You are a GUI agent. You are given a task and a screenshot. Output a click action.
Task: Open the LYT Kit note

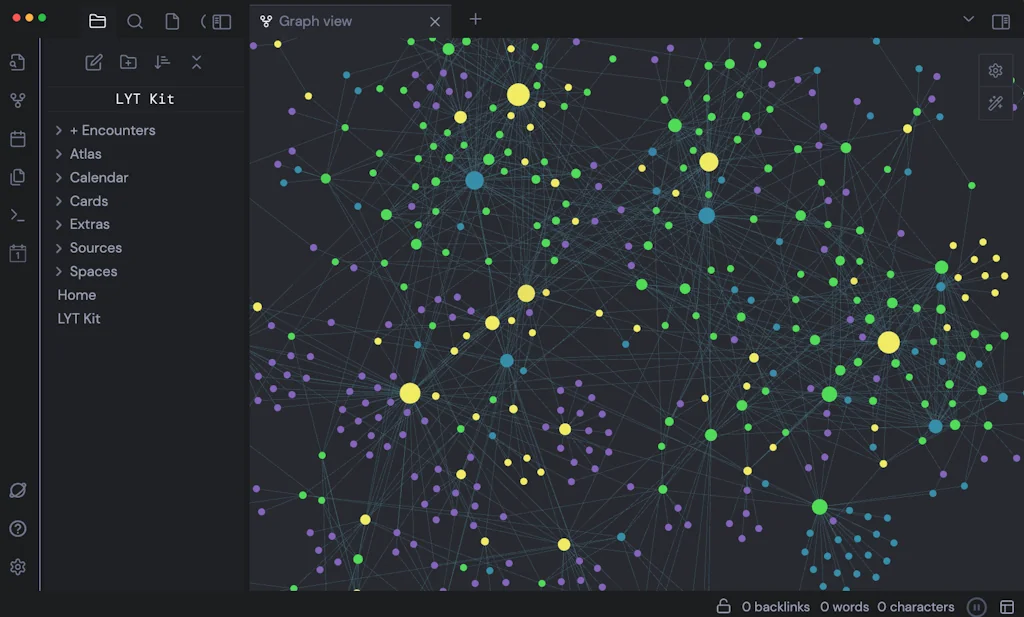coord(79,318)
